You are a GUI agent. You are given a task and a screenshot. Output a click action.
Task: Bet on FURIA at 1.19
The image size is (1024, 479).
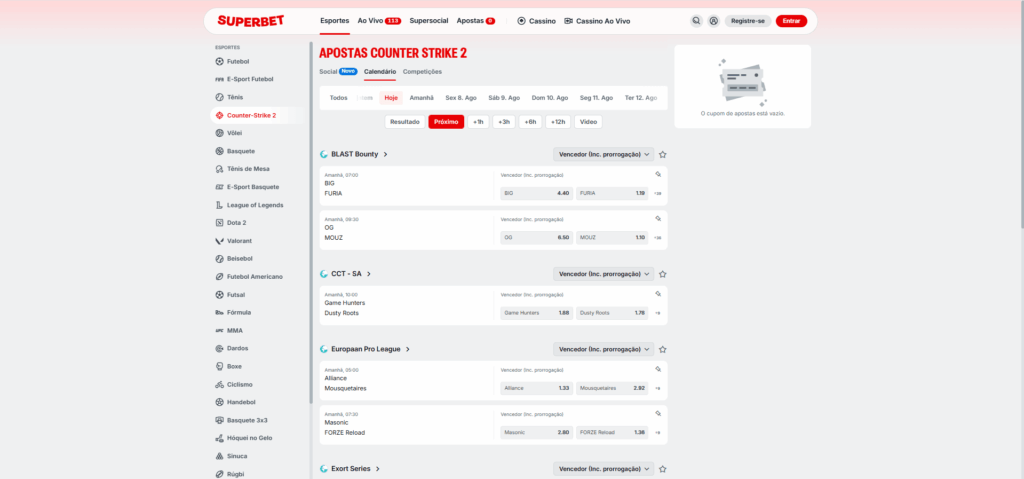coord(612,193)
